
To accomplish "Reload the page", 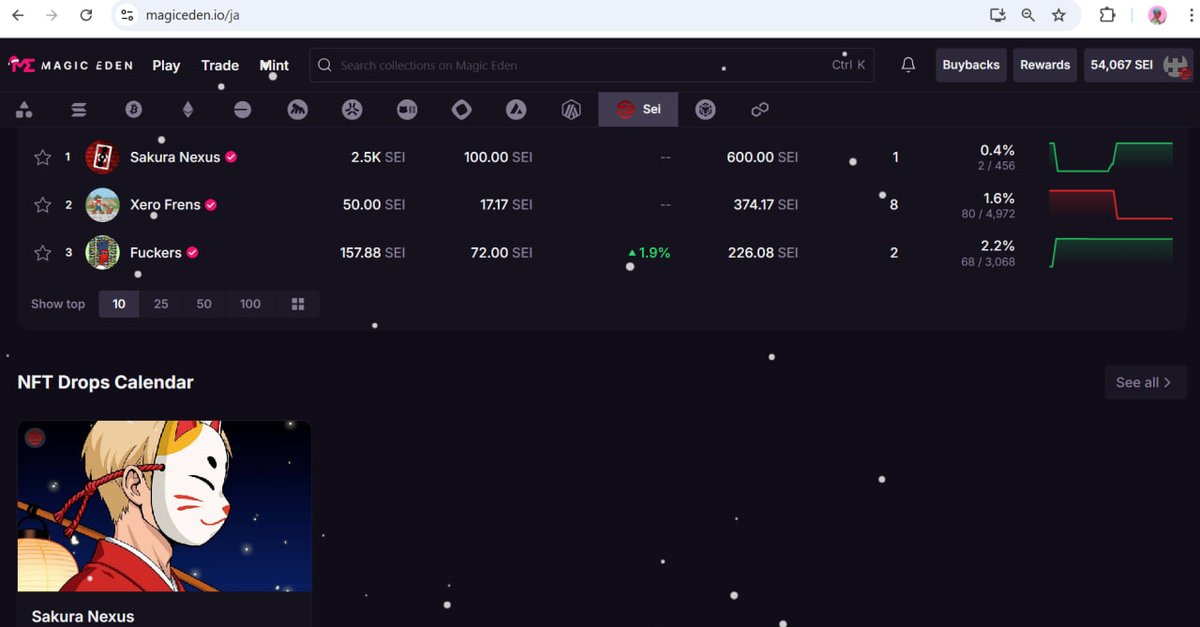I will click(86, 15).
